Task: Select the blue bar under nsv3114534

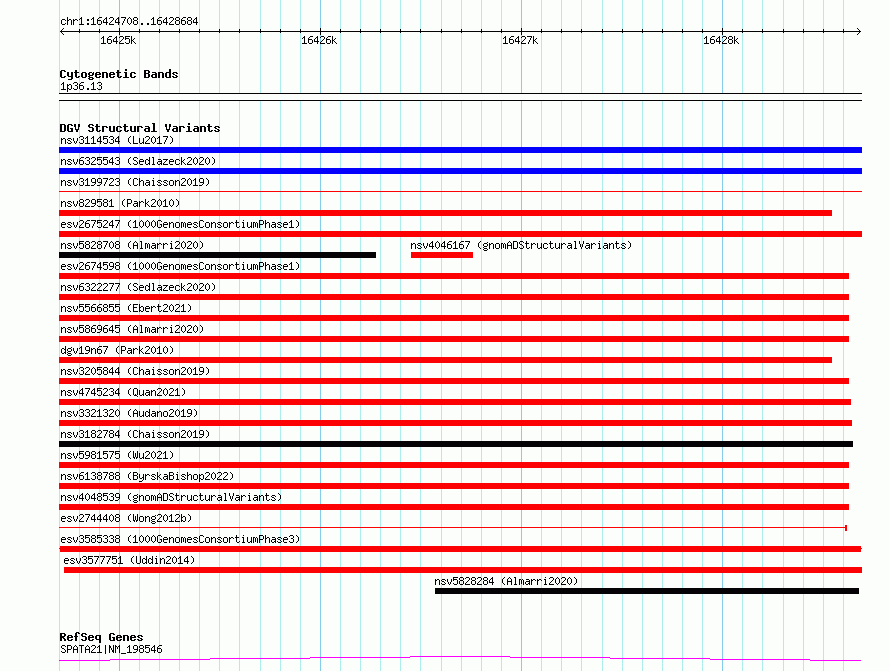Action: tap(460, 150)
